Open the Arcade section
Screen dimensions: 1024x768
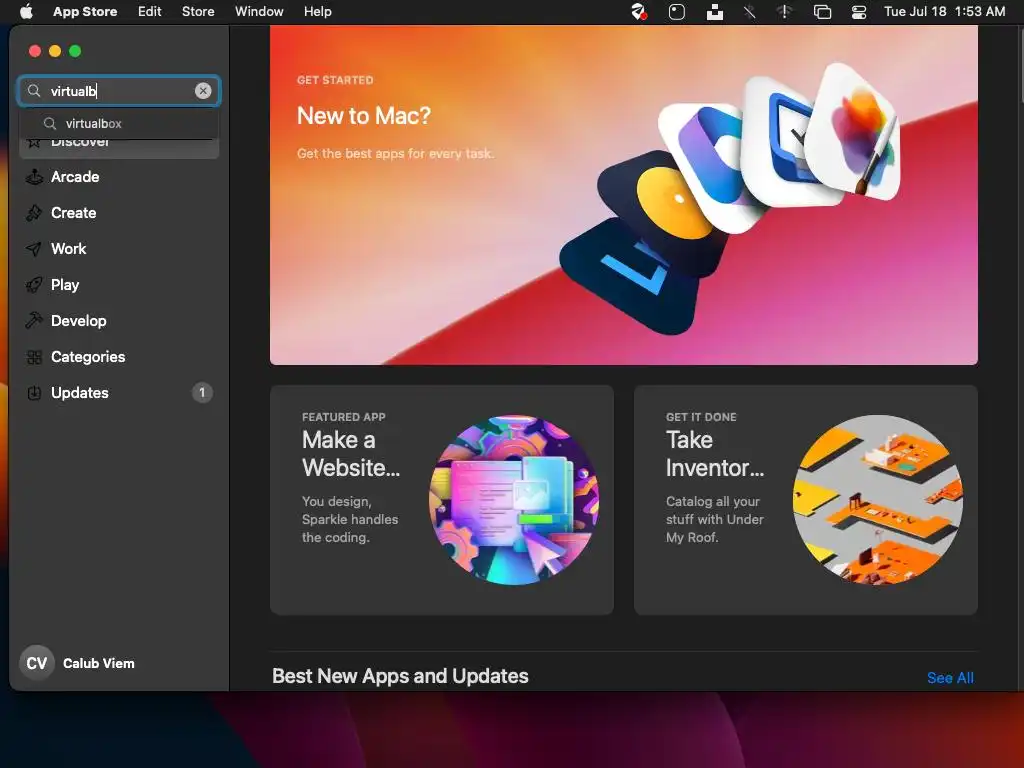coord(119,177)
